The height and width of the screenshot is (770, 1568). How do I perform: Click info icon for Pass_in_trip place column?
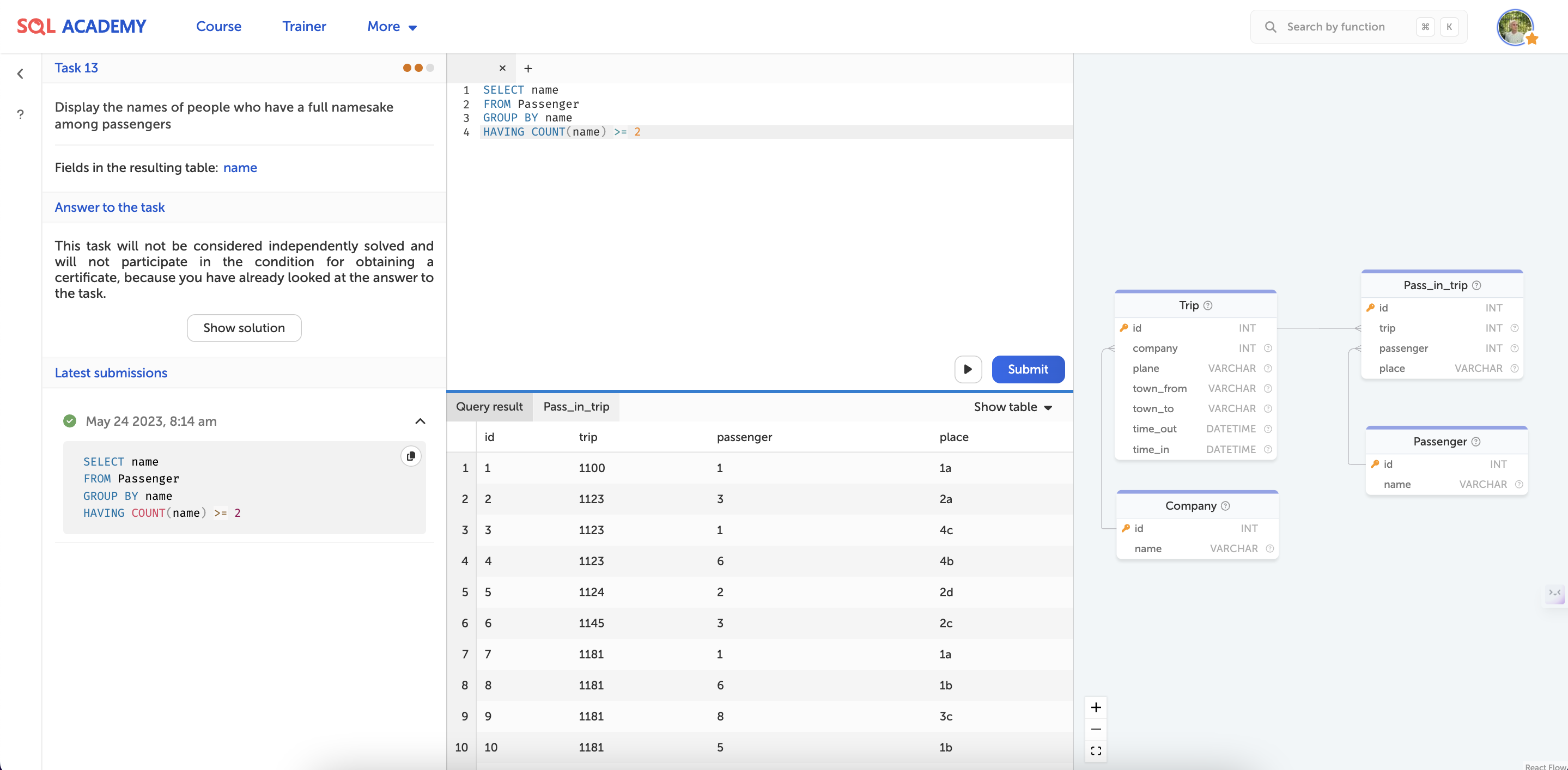(x=1515, y=369)
